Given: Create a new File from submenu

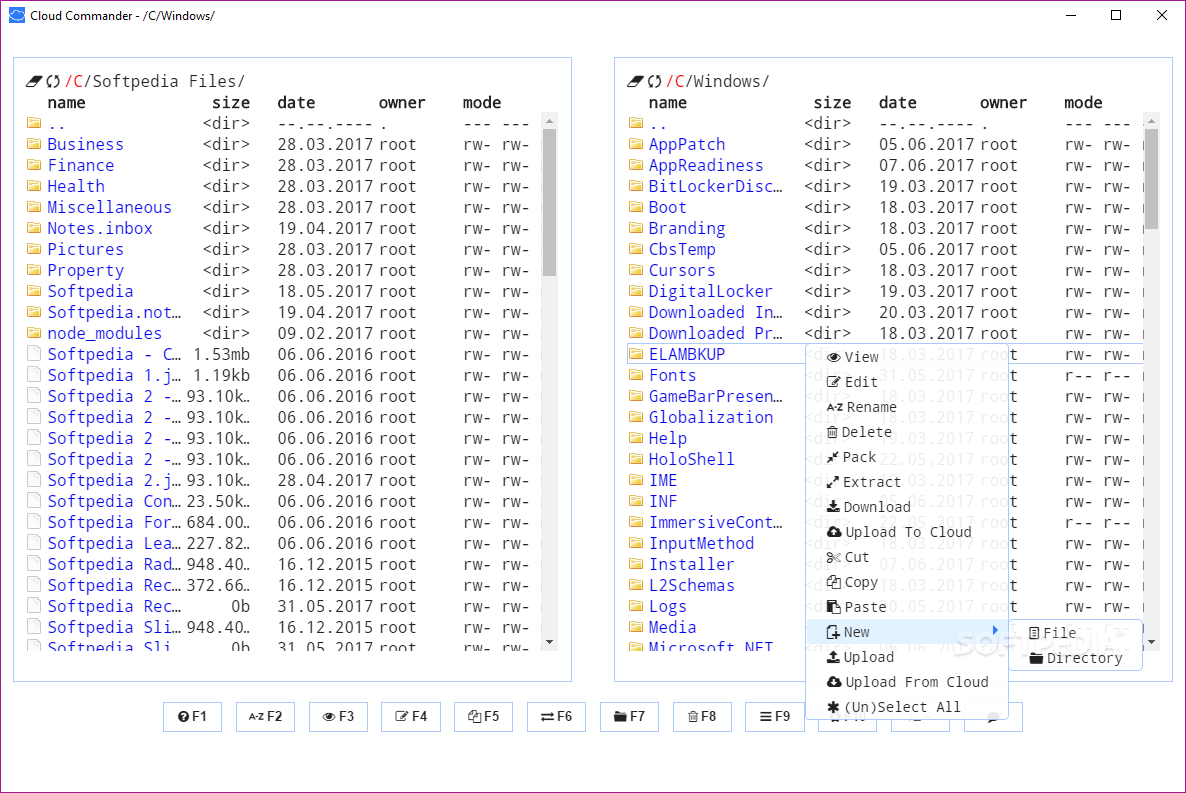Looking at the screenshot, I should pyautogui.click(x=1075, y=633).
